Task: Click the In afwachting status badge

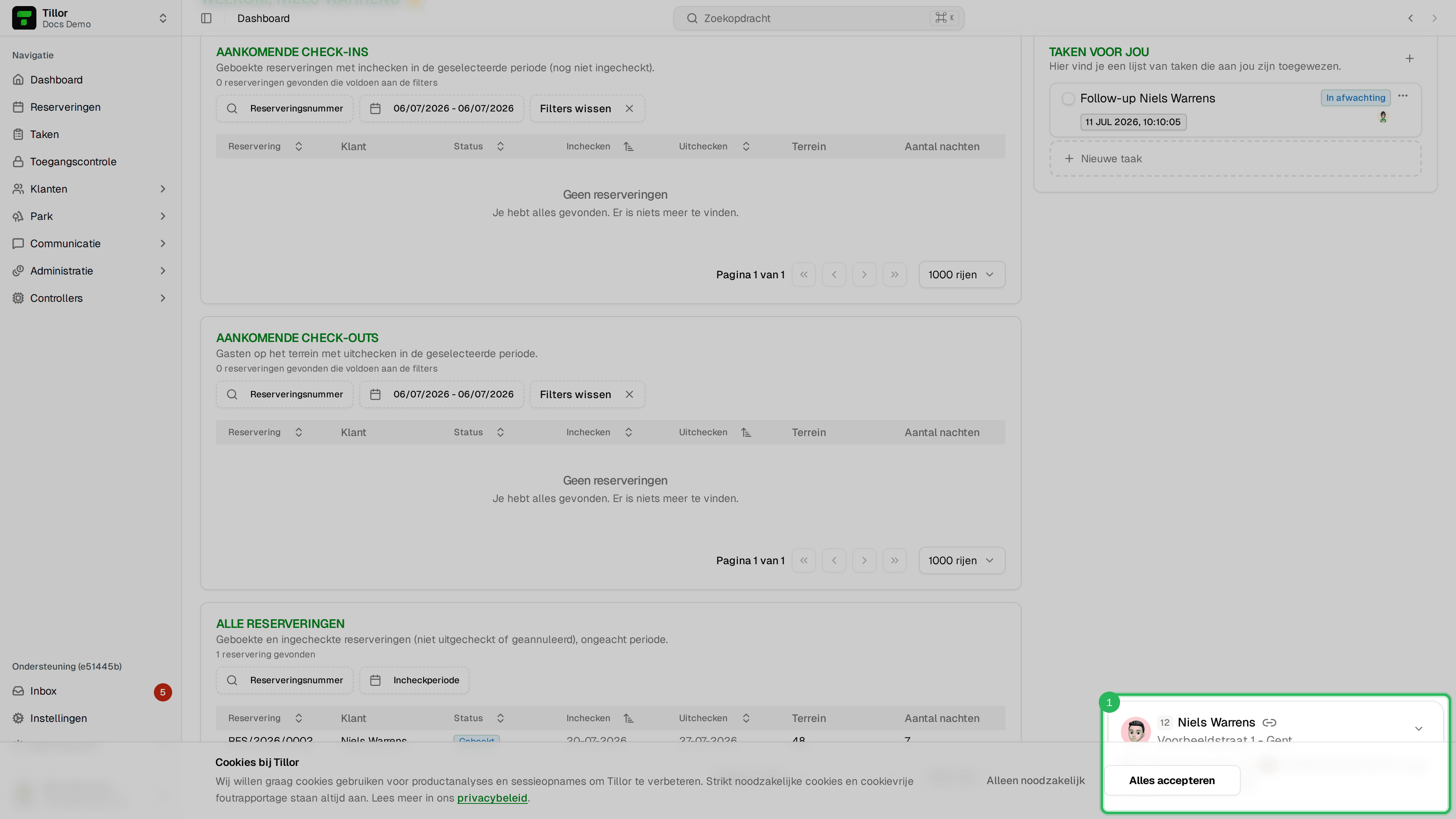Action: [x=1356, y=98]
